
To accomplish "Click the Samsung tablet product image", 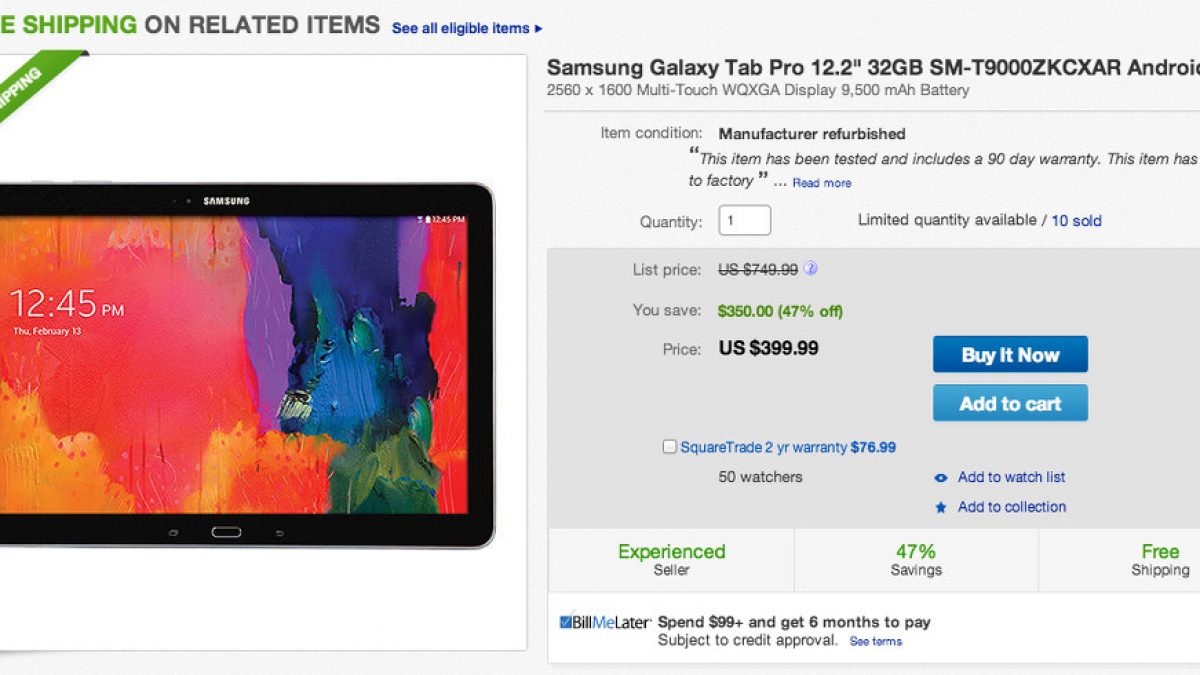I will [x=245, y=365].
